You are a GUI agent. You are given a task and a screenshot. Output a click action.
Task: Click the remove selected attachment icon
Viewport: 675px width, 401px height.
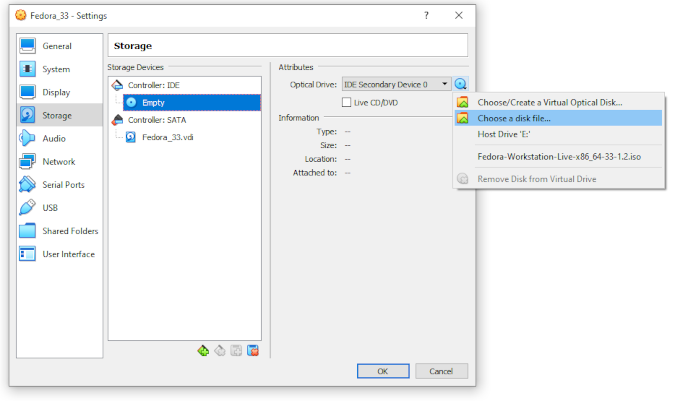(x=253, y=350)
